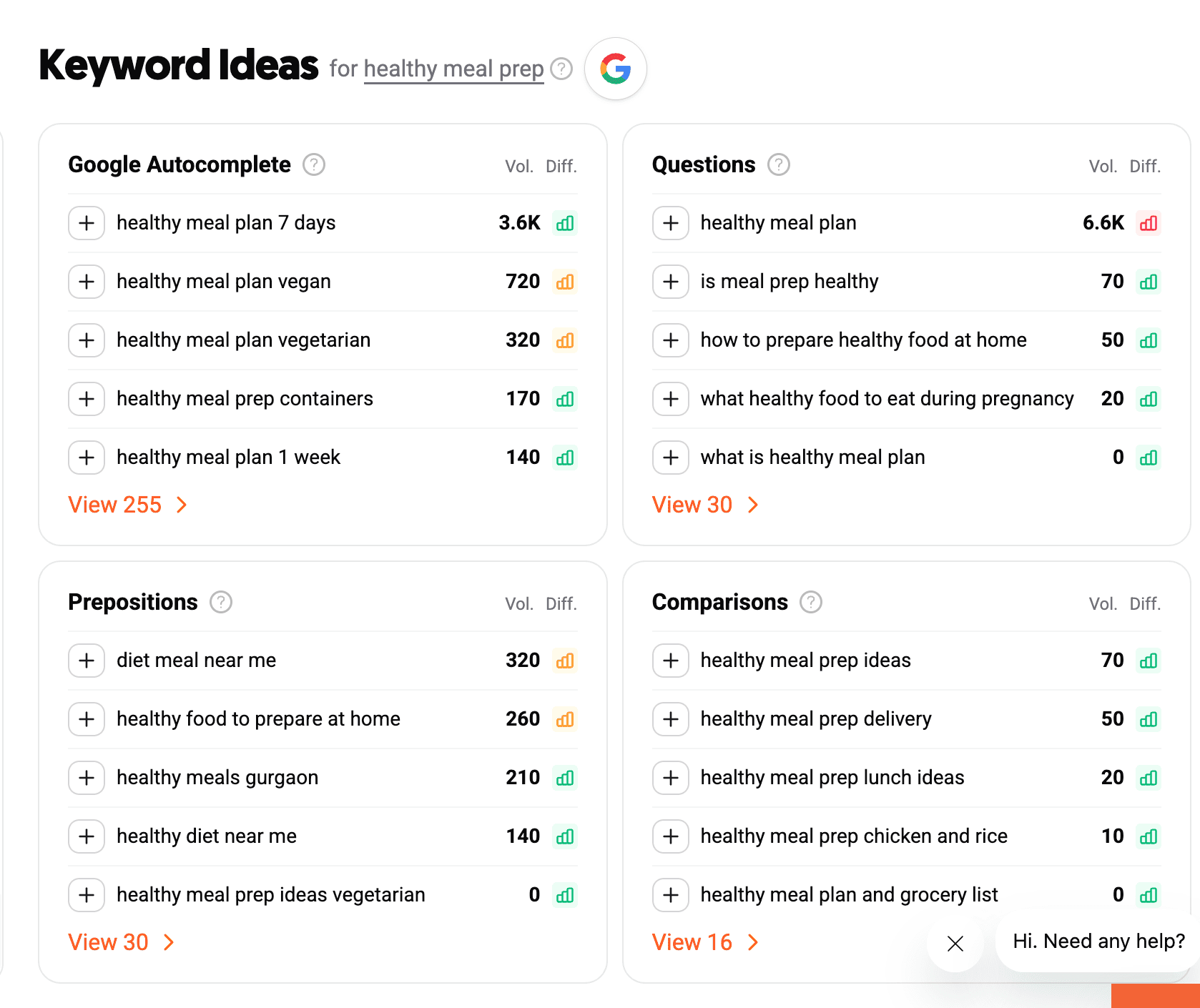This screenshot has width=1200, height=1008.
Task: Dismiss the help chat prompt
Action: [x=955, y=944]
